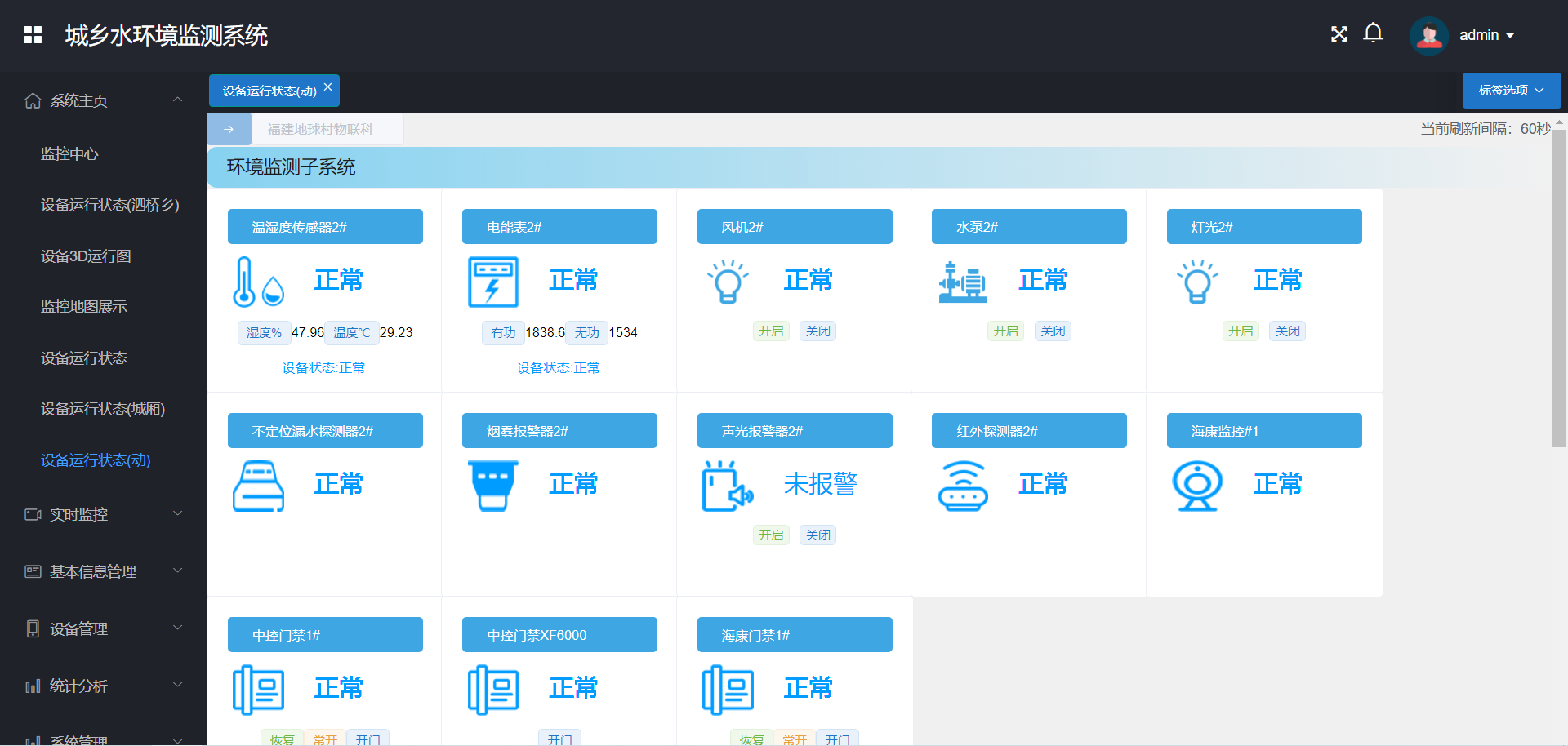The image size is (1568, 746).
Task: Turn off 水泵2# with 关闭
Action: click(x=1053, y=331)
